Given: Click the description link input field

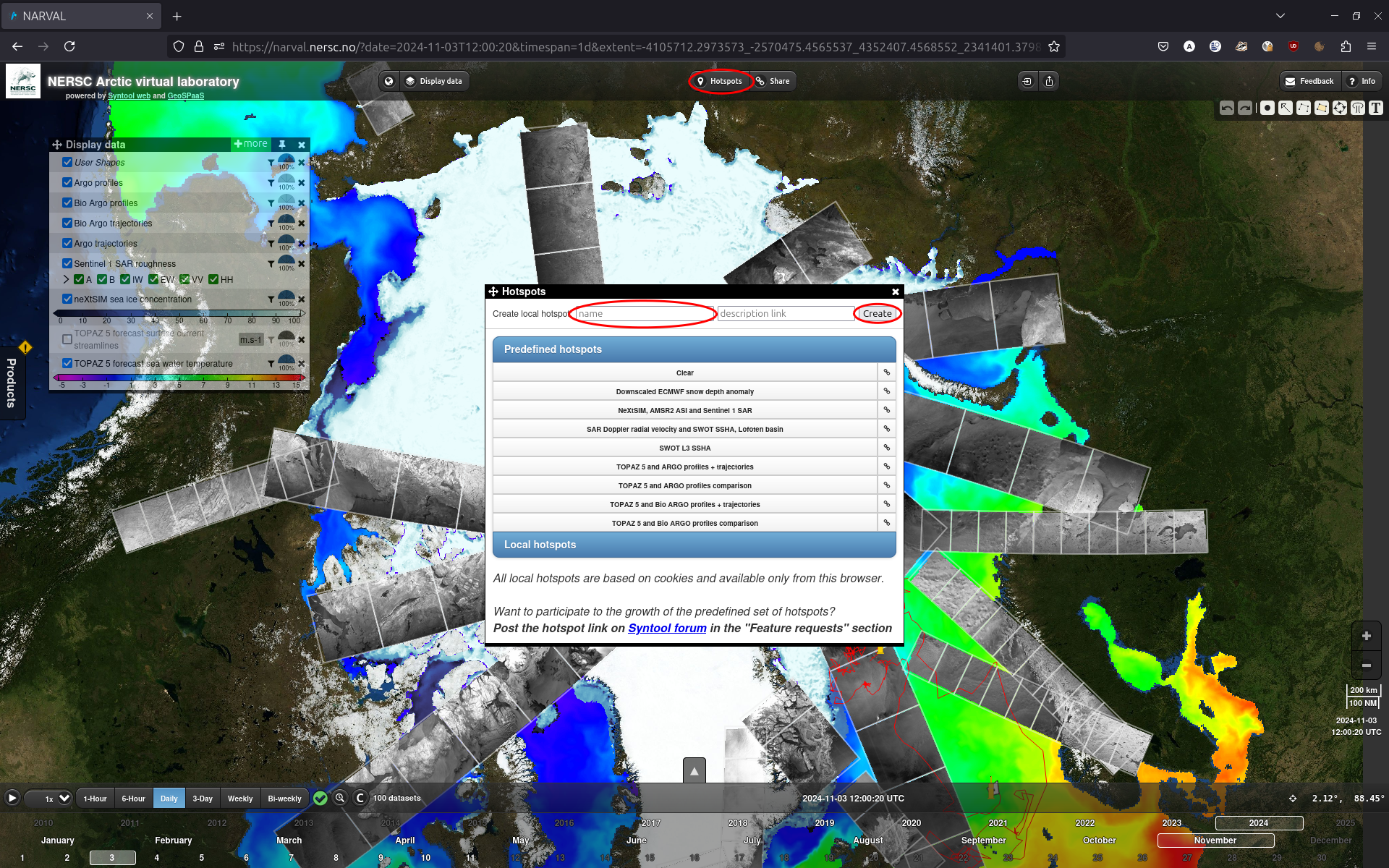Looking at the screenshot, I should pos(786,314).
